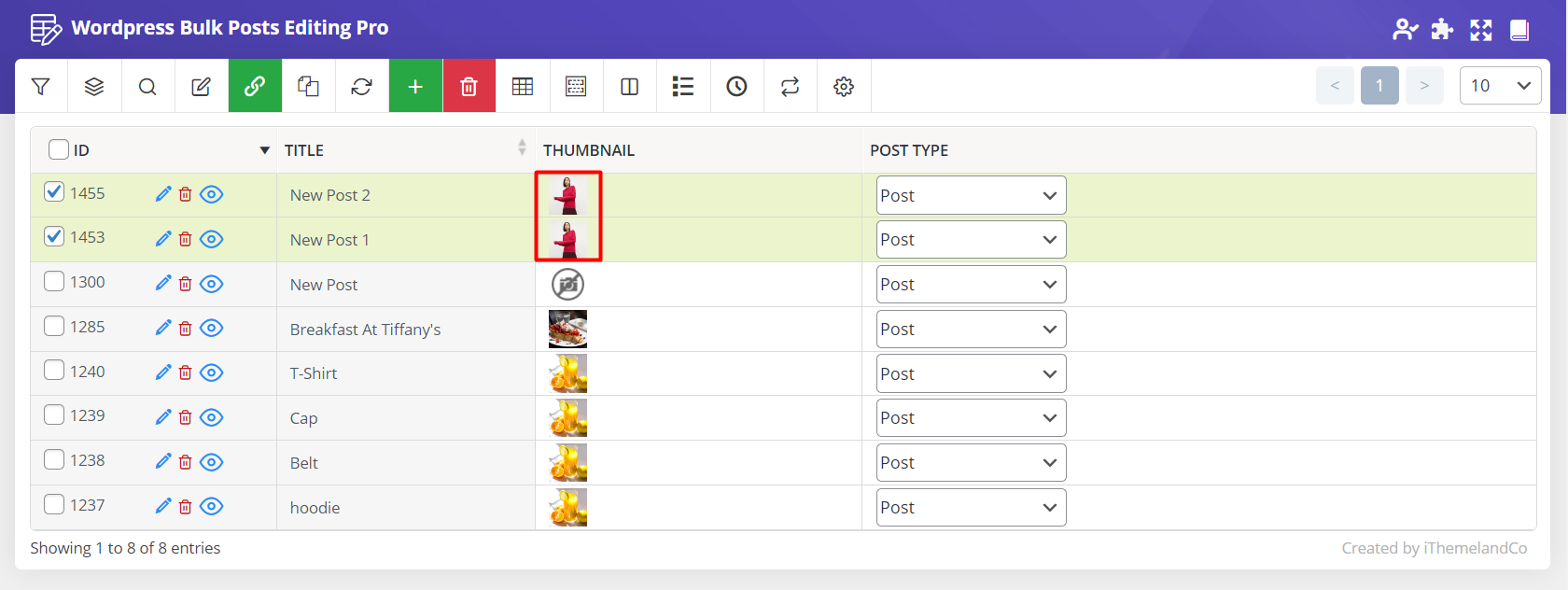1568x590 pixels.
Task: Uncheck the checkbox for post 1455
Action: [x=54, y=192]
